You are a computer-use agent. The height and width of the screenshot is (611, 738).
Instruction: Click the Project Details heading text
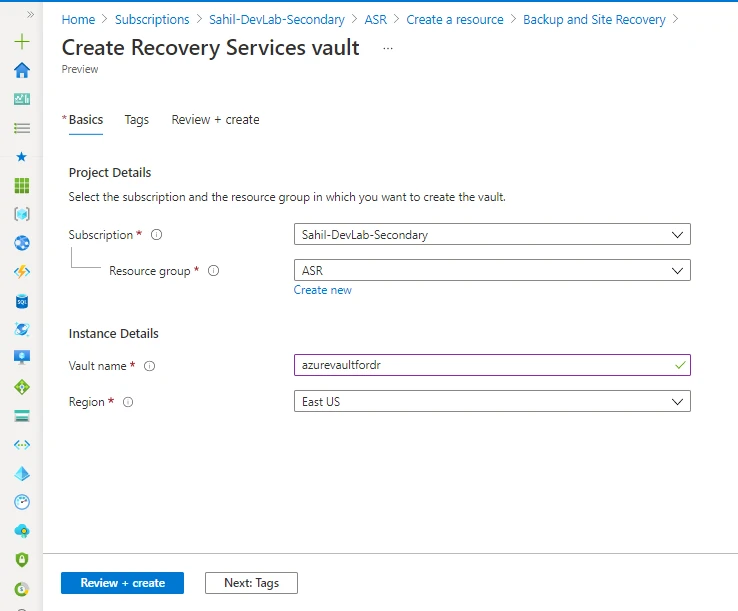click(x=110, y=173)
